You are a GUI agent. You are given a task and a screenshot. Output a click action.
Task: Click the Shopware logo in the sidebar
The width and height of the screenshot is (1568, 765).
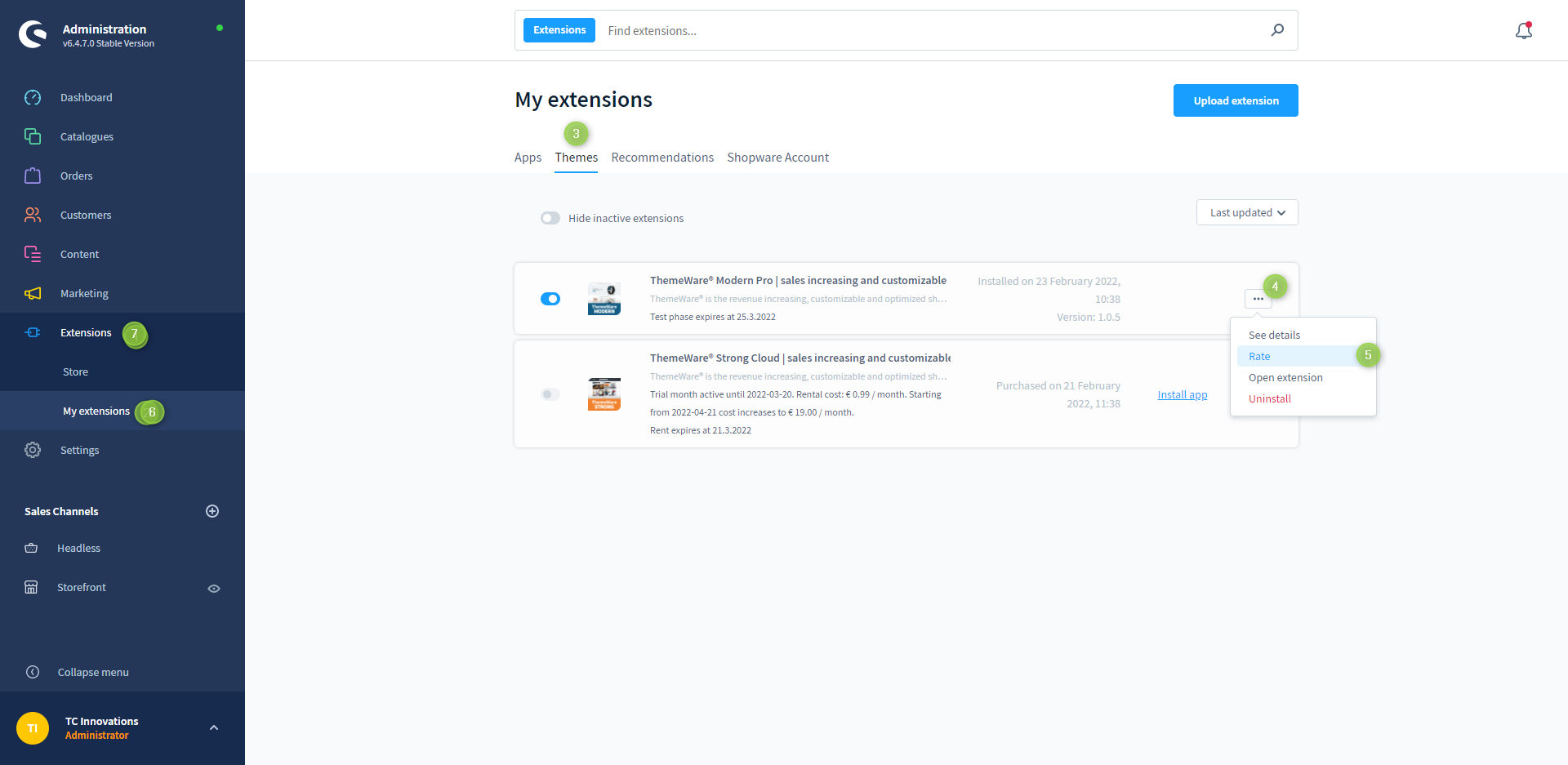[x=33, y=34]
